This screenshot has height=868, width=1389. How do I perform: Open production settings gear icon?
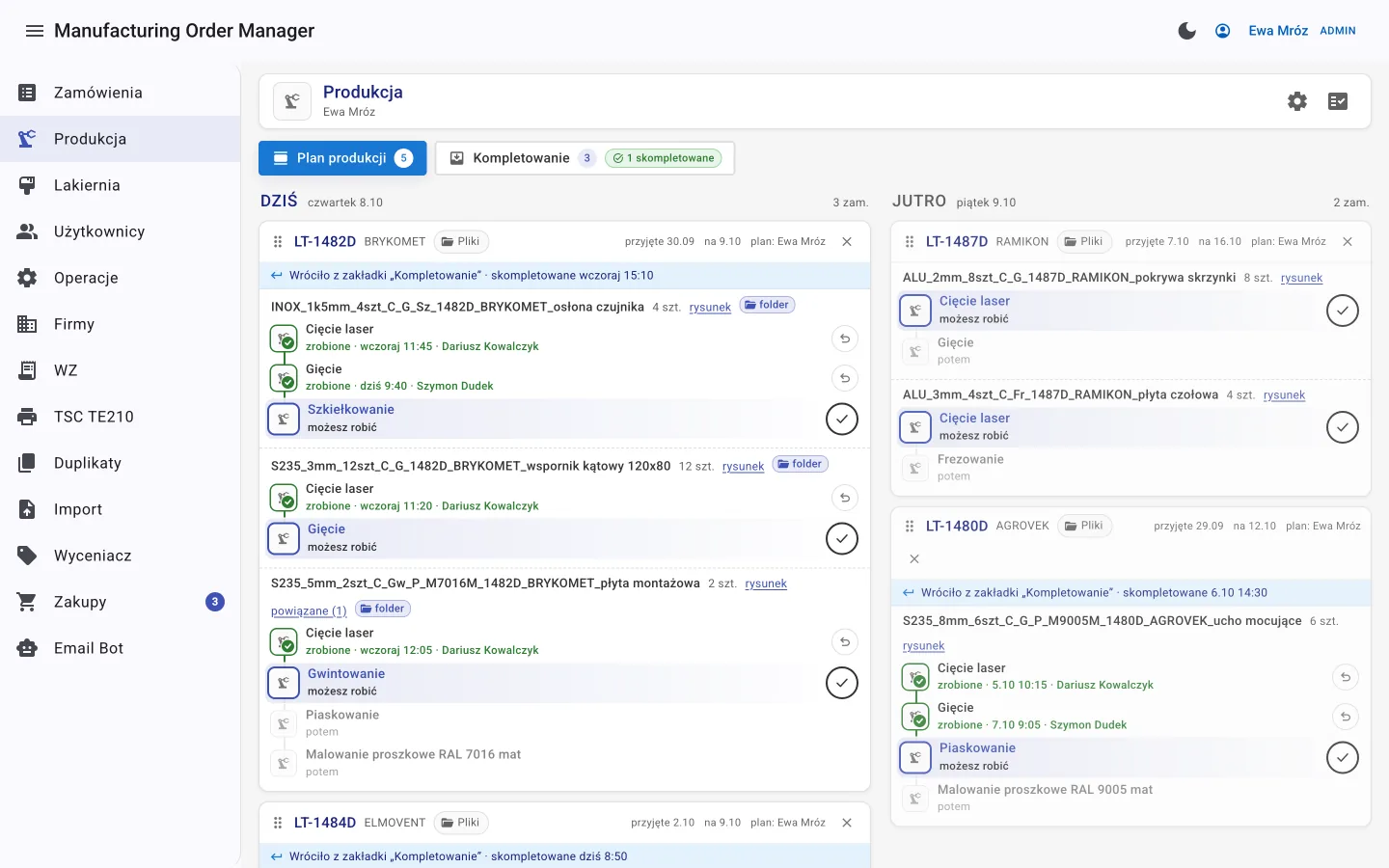pyautogui.click(x=1297, y=101)
